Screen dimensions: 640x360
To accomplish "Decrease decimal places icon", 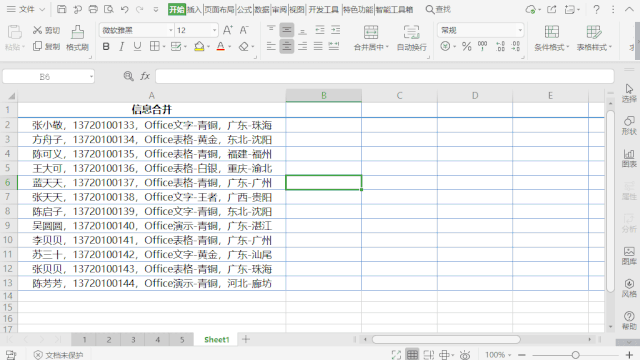I will click(516, 47).
